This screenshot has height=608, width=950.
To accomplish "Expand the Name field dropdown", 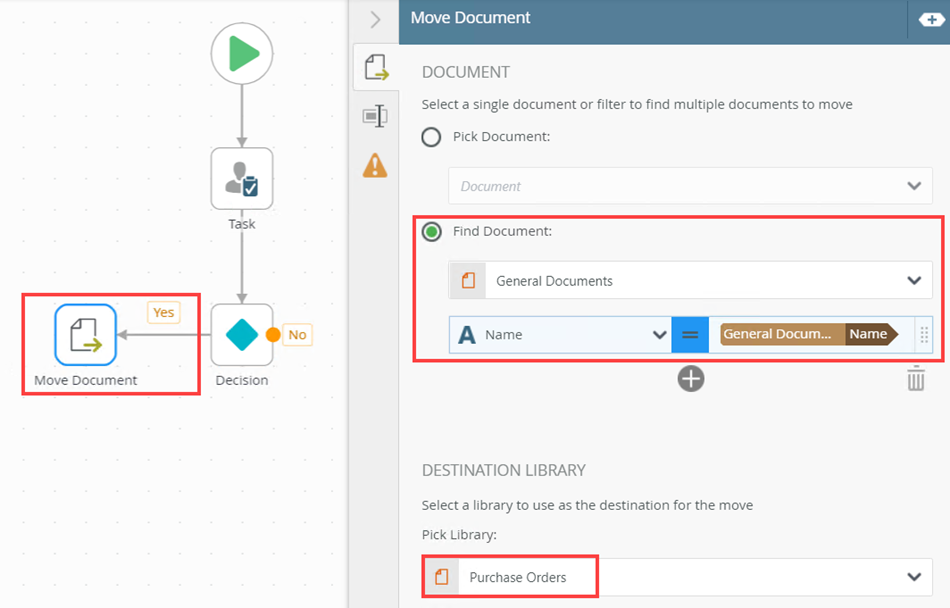I will [x=659, y=335].
